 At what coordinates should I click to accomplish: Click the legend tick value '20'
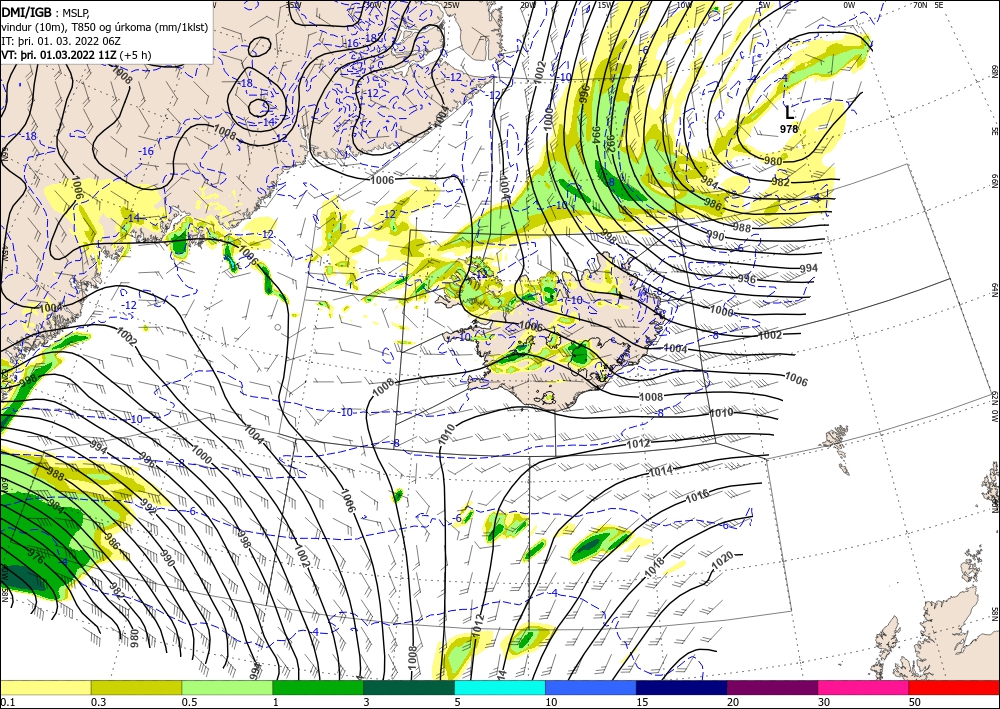[732, 702]
